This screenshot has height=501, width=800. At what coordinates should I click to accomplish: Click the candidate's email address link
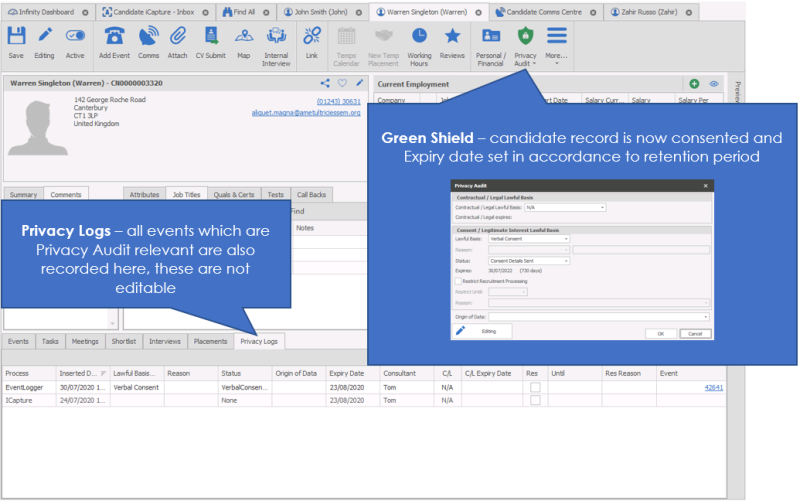(306, 113)
